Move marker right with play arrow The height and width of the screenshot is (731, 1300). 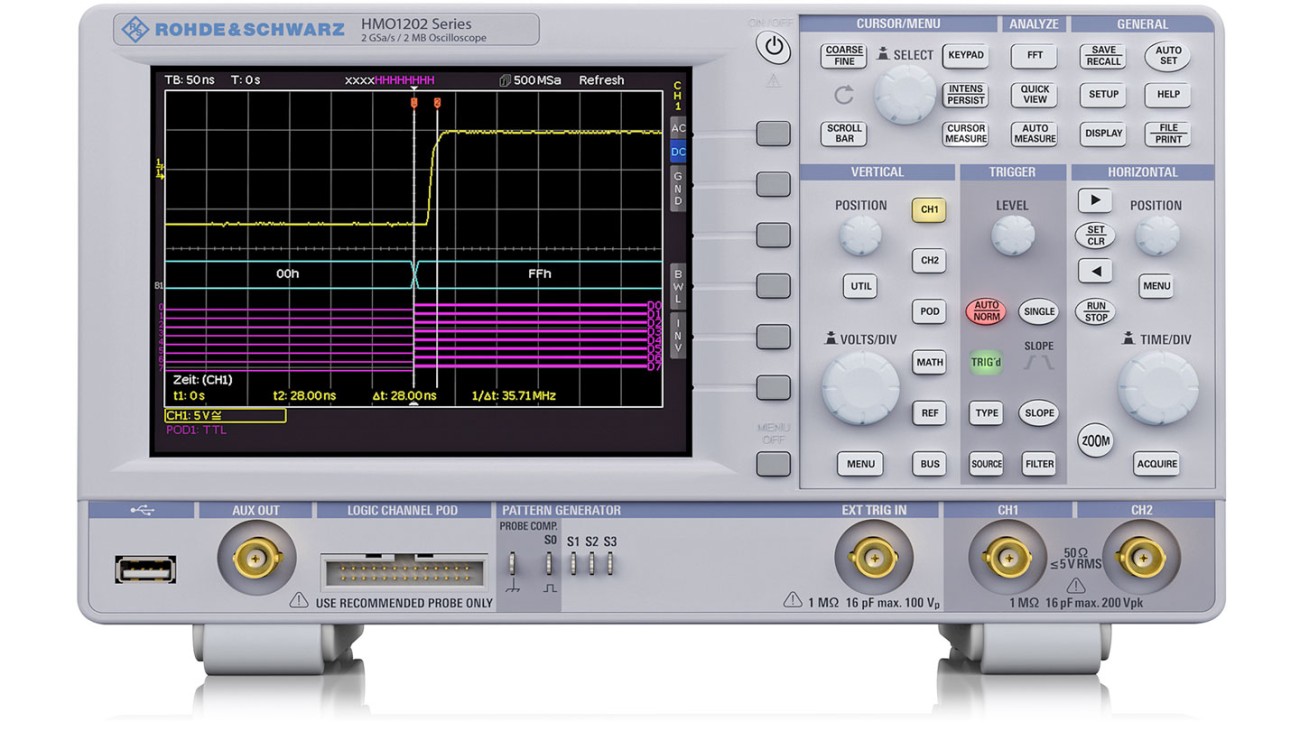pos(1095,200)
